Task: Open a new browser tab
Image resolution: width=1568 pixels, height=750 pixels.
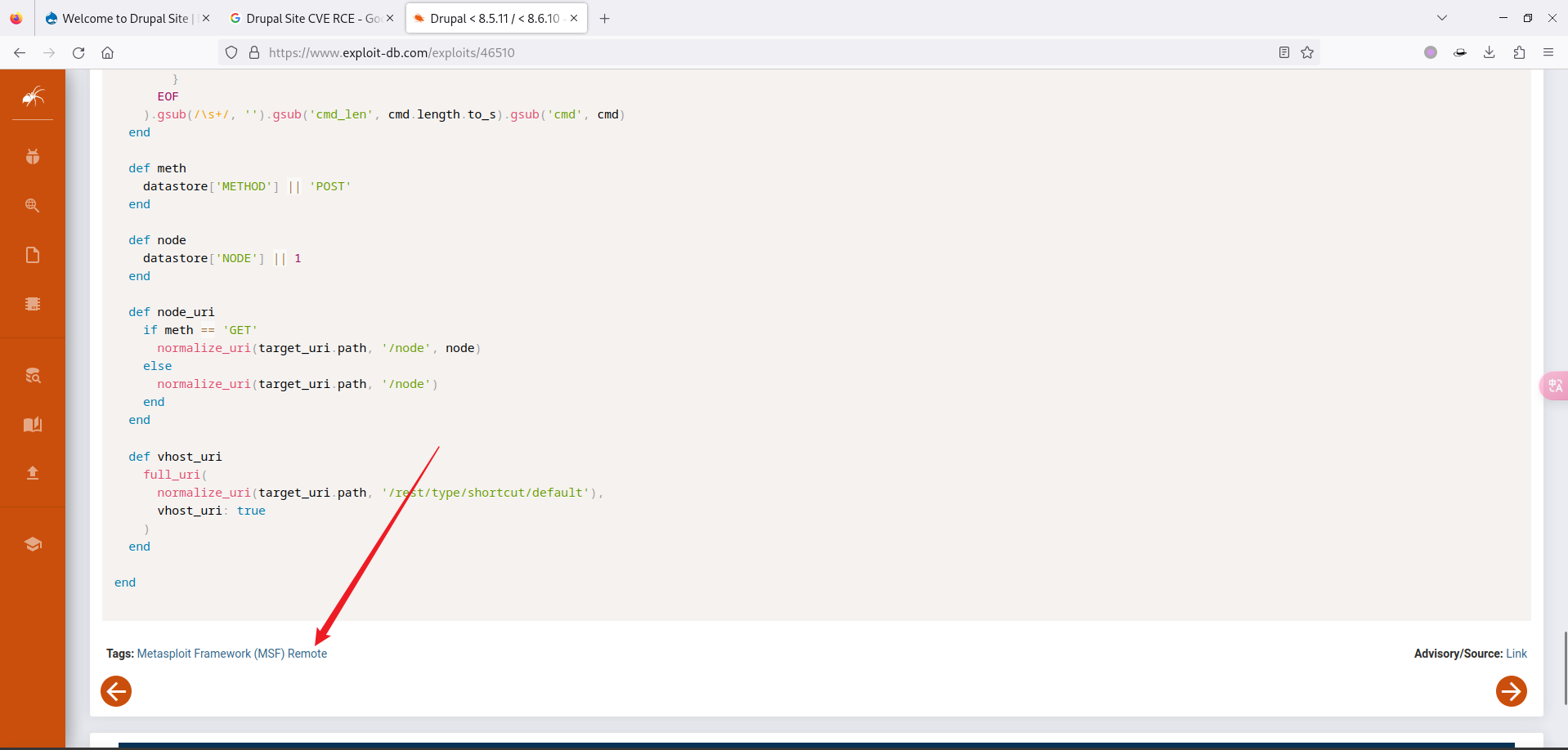Action: click(x=605, y=18)
